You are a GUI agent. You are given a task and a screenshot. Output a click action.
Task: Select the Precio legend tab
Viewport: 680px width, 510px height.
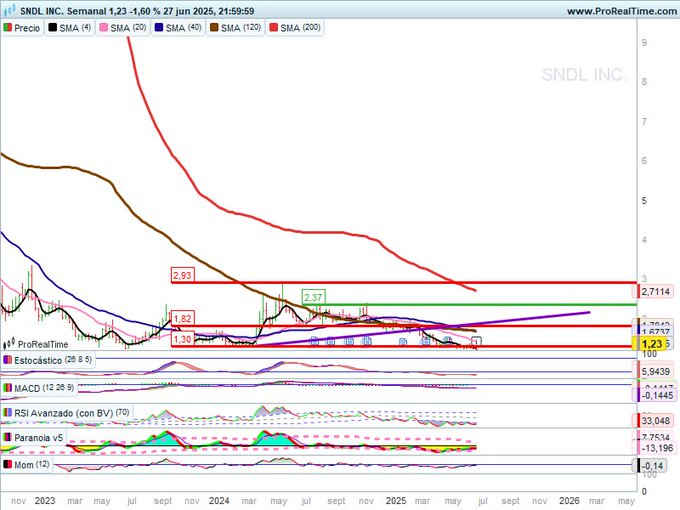[22, 28]
